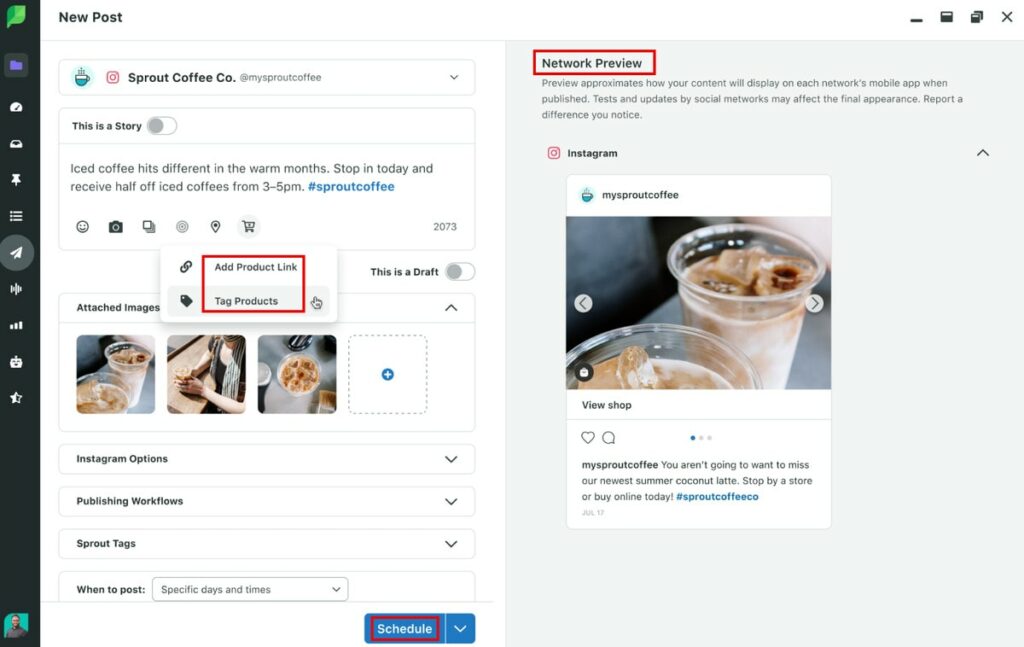
Task: Click the pin icon in sidebar
Action: tap(16, 180)
